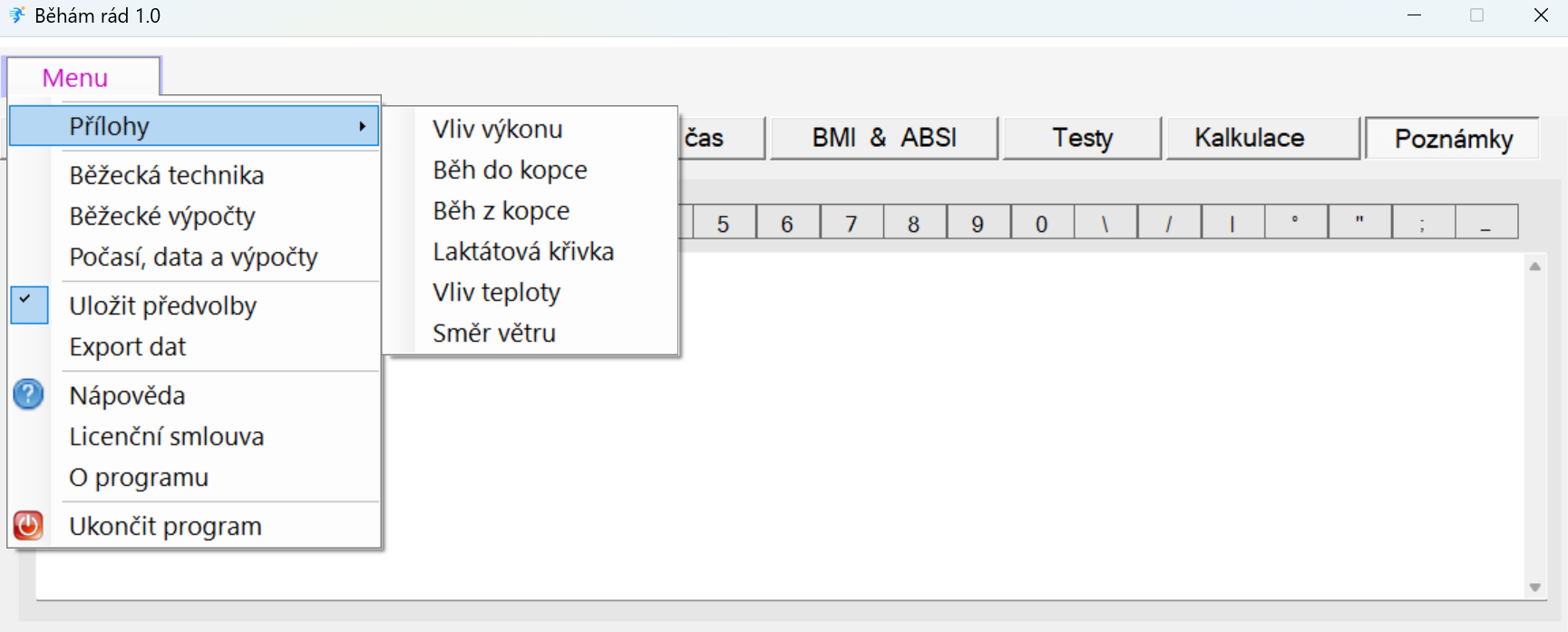The height and width of the screenshot is (632, 1568).
Task: Click the scrollbar up arrow in notes
Action: point(1534,267)
